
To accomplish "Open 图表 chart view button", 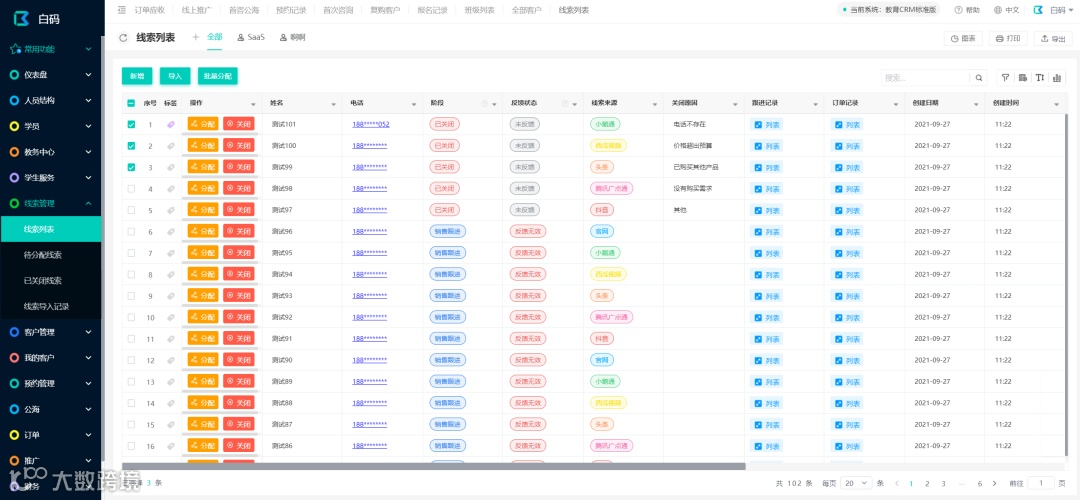I will pos(963,39).
